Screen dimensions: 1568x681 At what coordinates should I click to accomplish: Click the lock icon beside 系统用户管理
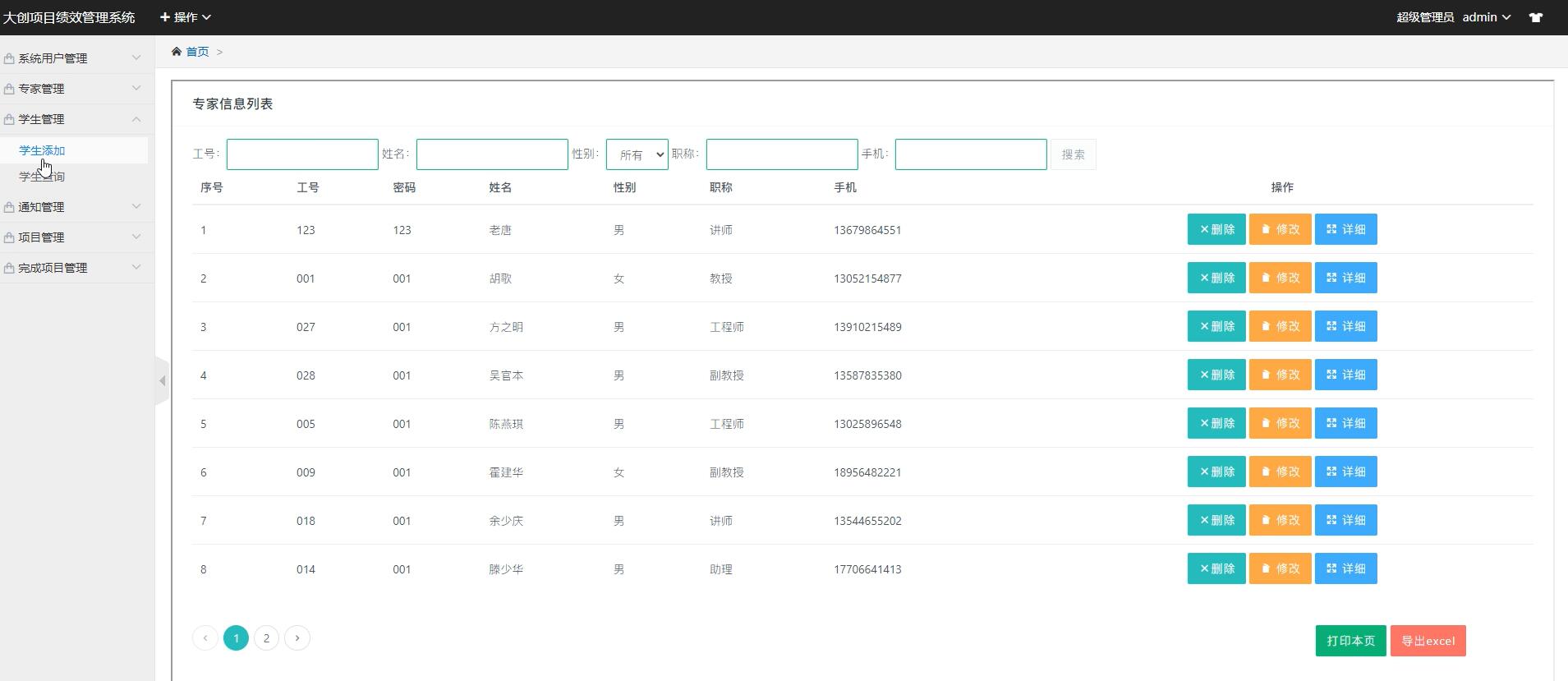(x=9, y=58)
